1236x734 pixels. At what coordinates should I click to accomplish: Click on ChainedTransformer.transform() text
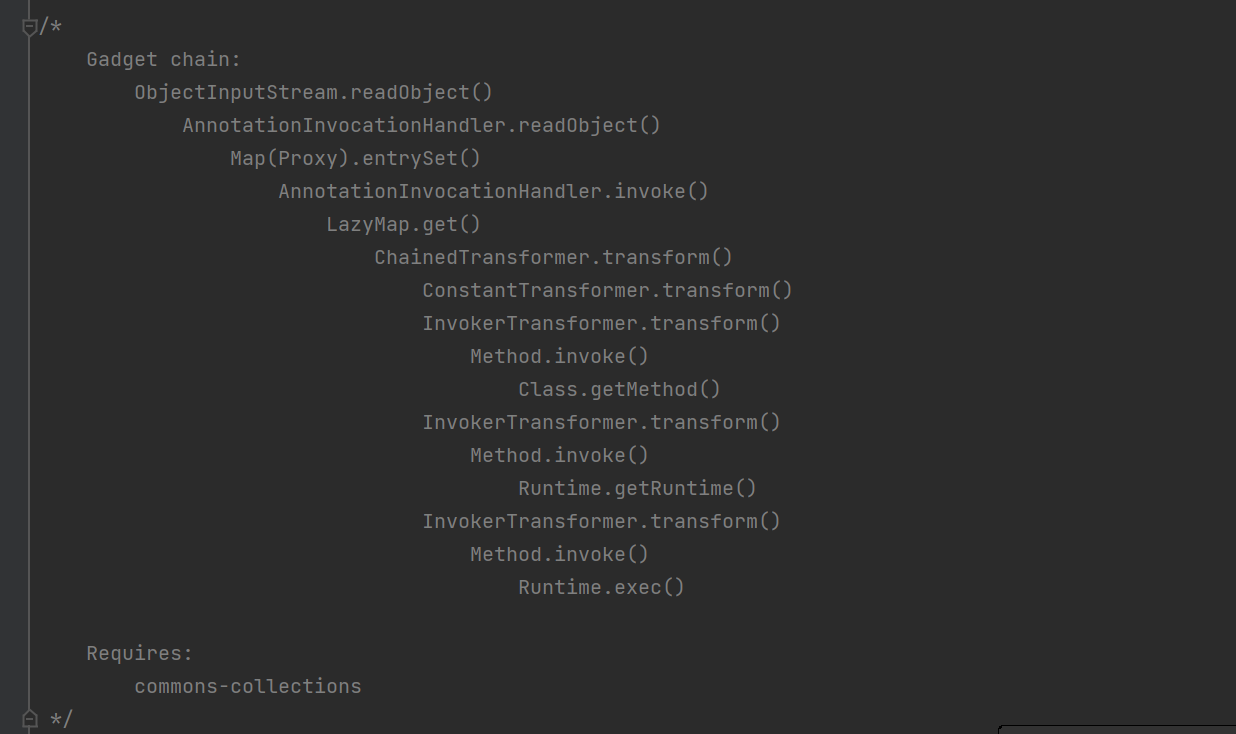[553, 258]
